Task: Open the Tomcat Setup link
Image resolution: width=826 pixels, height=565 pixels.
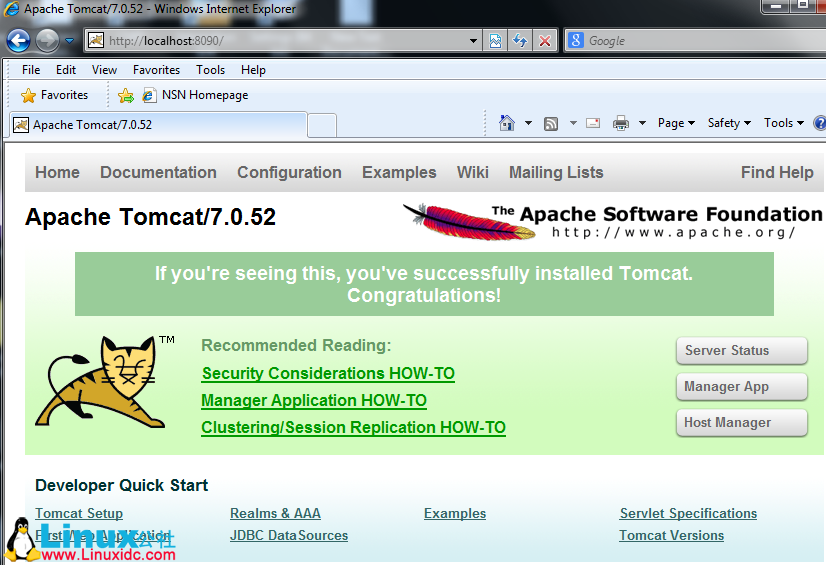Action: 79,513
